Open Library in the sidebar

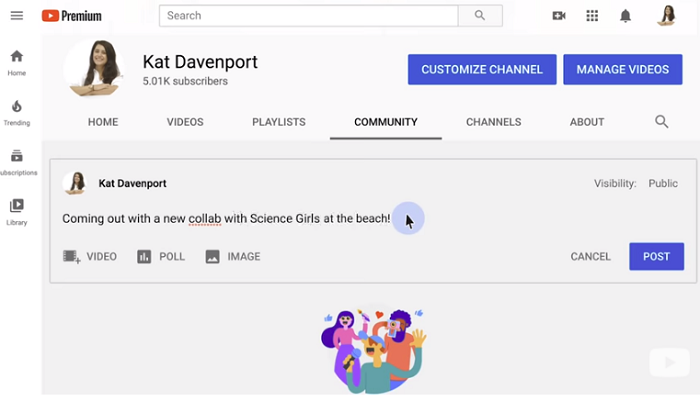[17, 211]
